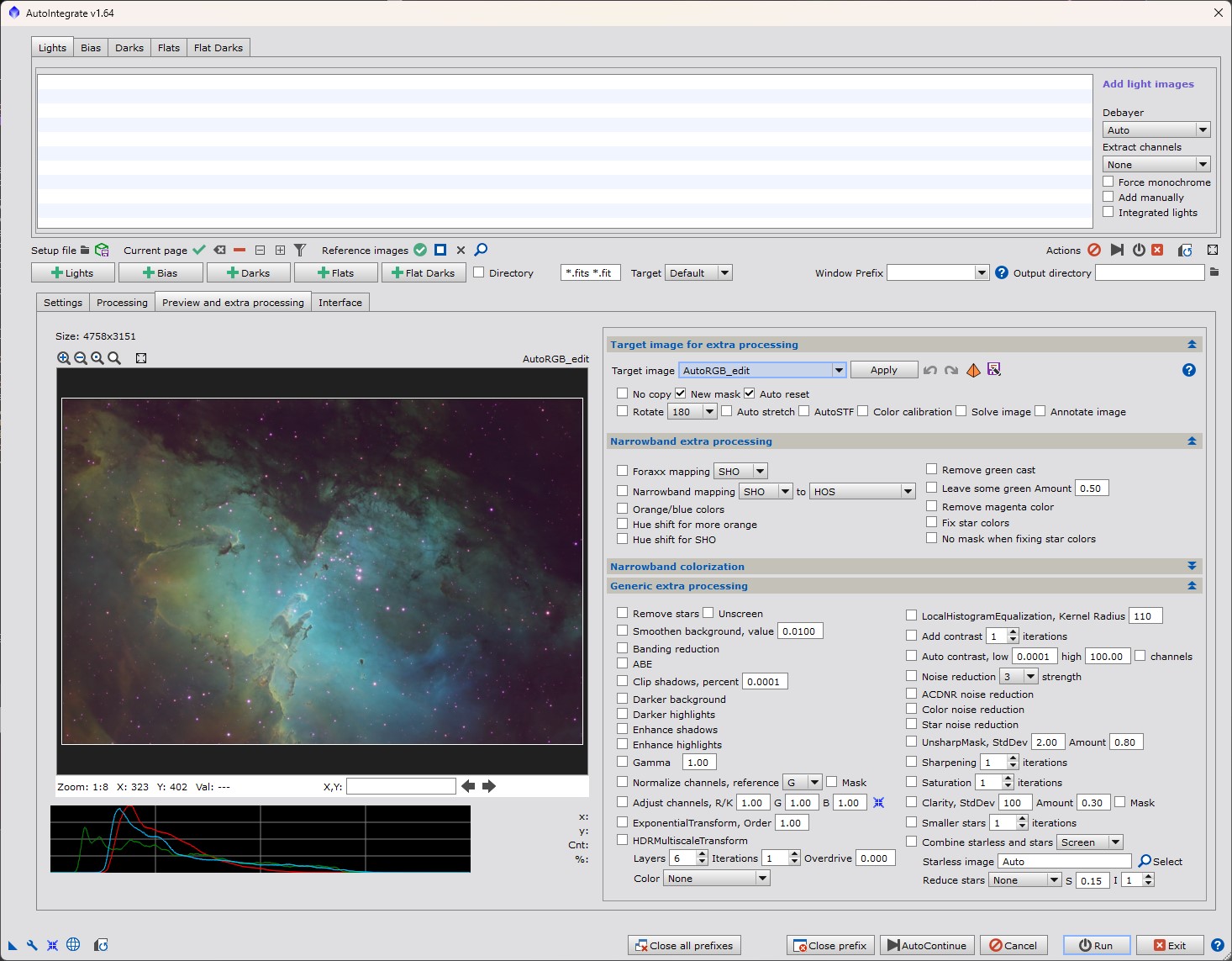
Task: Click the Apply button
Action: click(883, 371)
